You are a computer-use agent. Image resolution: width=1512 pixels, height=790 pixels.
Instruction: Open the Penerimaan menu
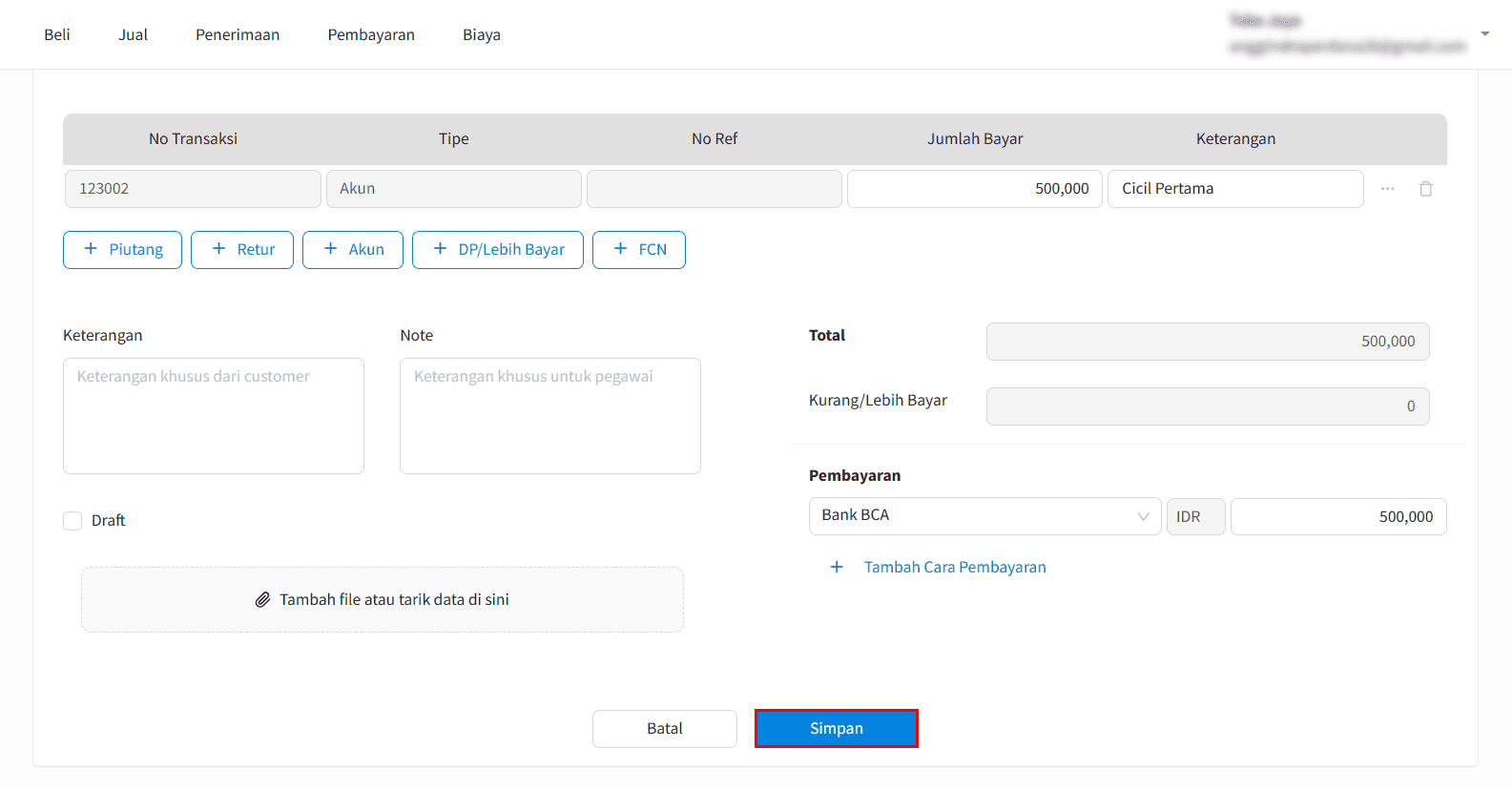(x=238, y=34)
